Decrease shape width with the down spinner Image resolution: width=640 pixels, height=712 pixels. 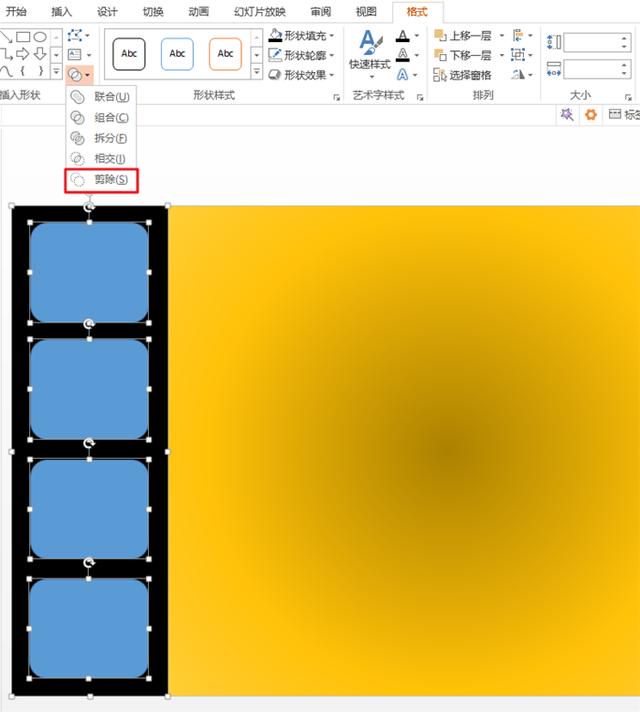pyautogui.click(x=625, y=74)
